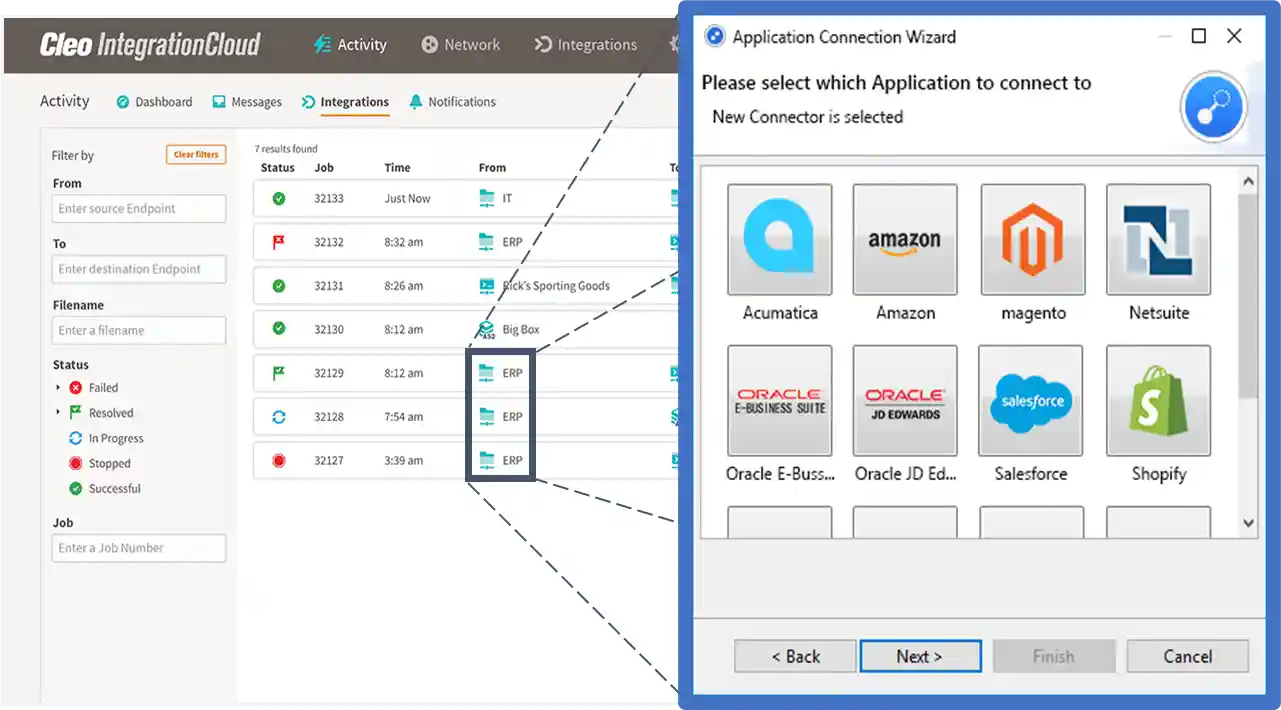The image size is (1281, 710).
Task: Click green check status icon for job 32130
Action: coord(279,329)
